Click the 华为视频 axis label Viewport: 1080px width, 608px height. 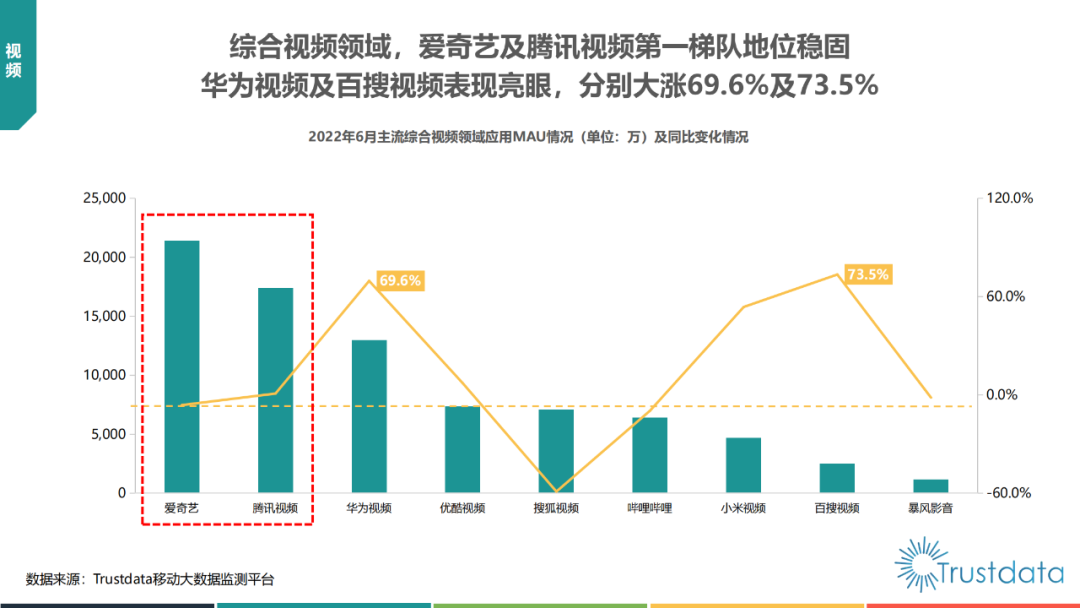369,509
